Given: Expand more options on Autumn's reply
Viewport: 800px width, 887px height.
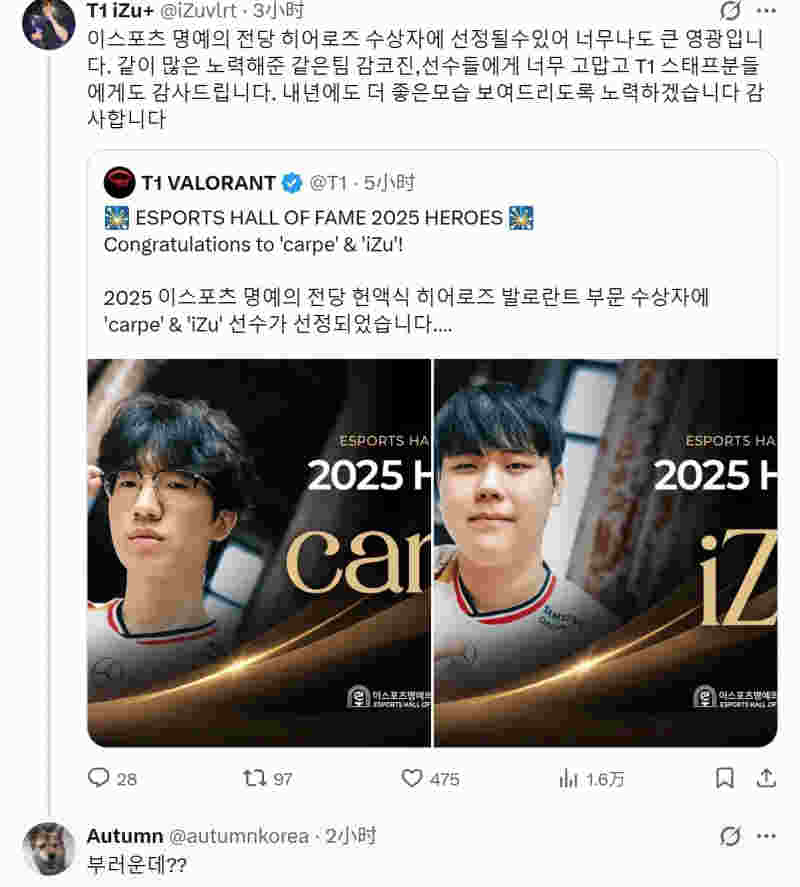Looking at the screenshot, I should (766, 836).
